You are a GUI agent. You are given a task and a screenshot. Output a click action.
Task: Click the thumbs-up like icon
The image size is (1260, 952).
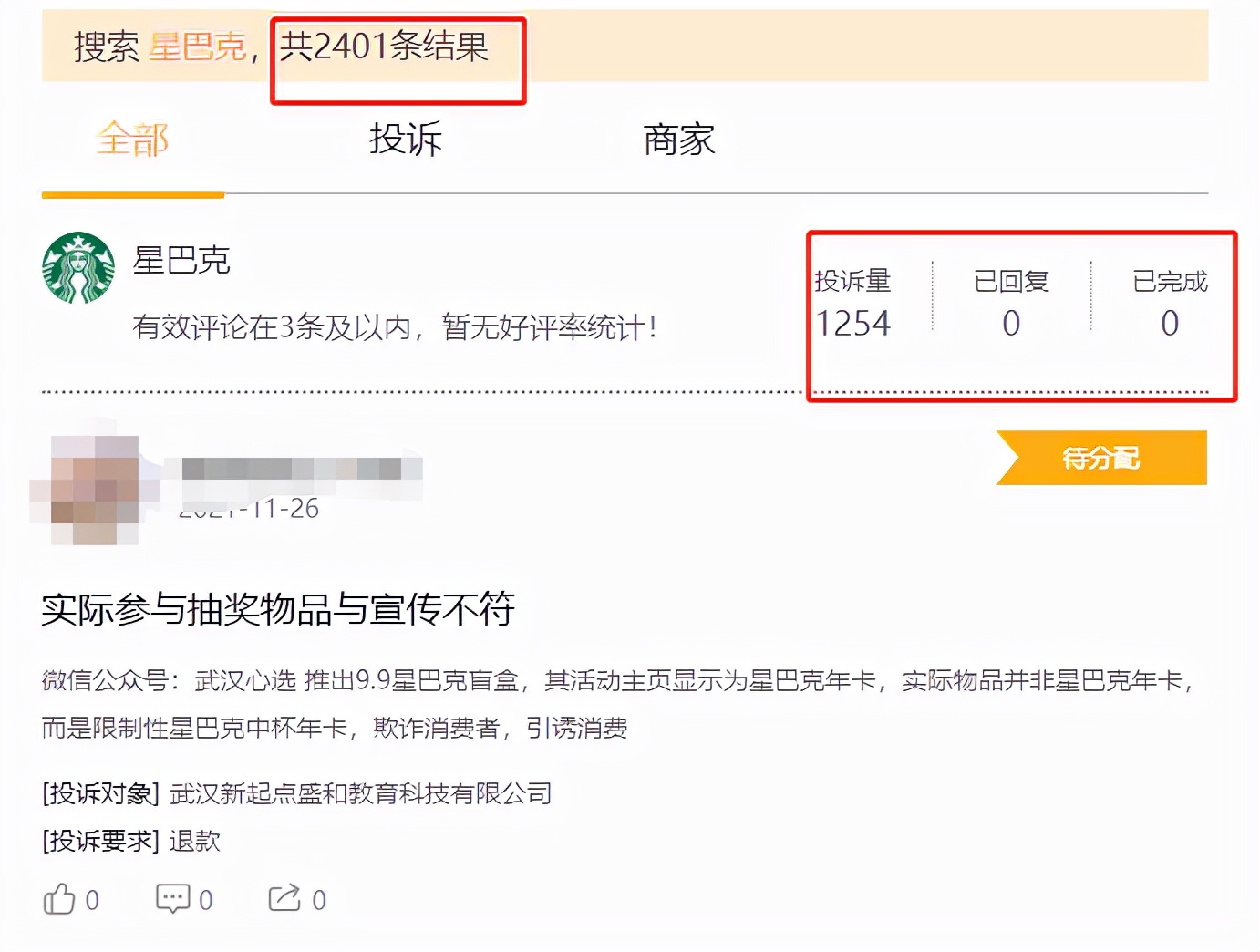[x=60, y=899]
